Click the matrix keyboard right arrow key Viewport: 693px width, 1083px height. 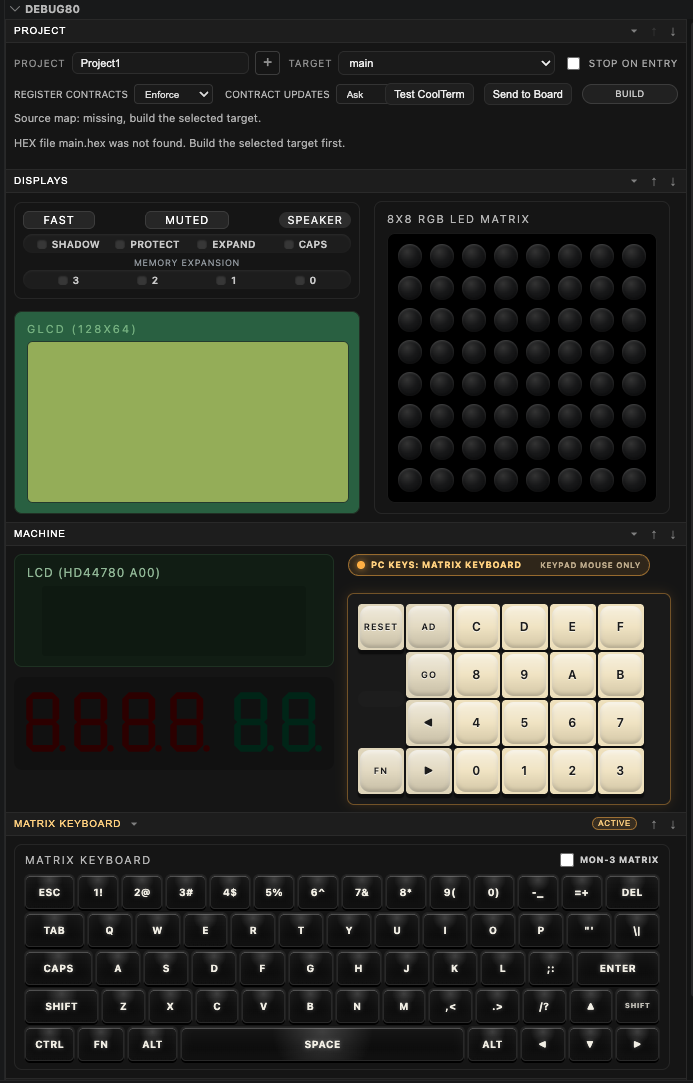click(x=637, y=1044)
